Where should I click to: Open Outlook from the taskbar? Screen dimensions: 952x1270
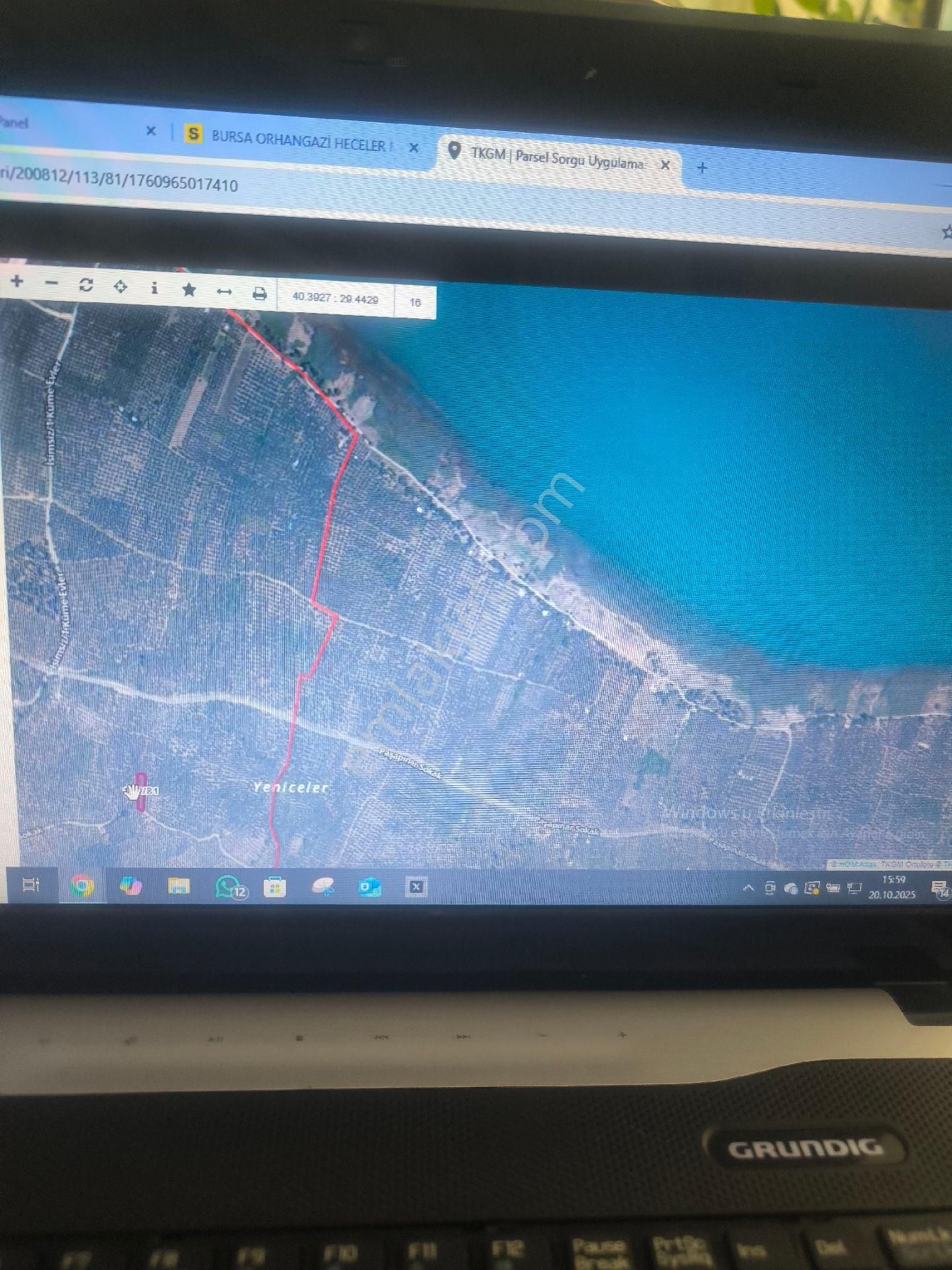[x=369, y=886]
